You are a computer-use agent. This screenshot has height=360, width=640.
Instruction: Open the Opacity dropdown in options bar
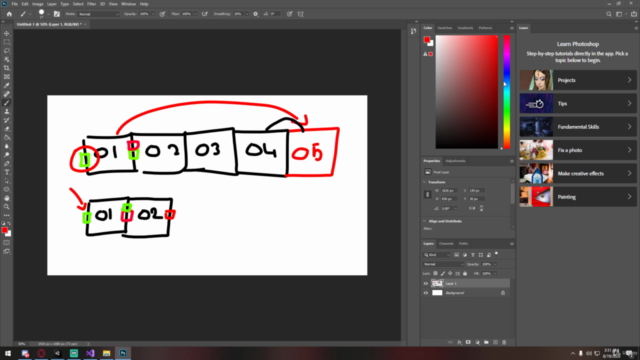click(153, 14)
